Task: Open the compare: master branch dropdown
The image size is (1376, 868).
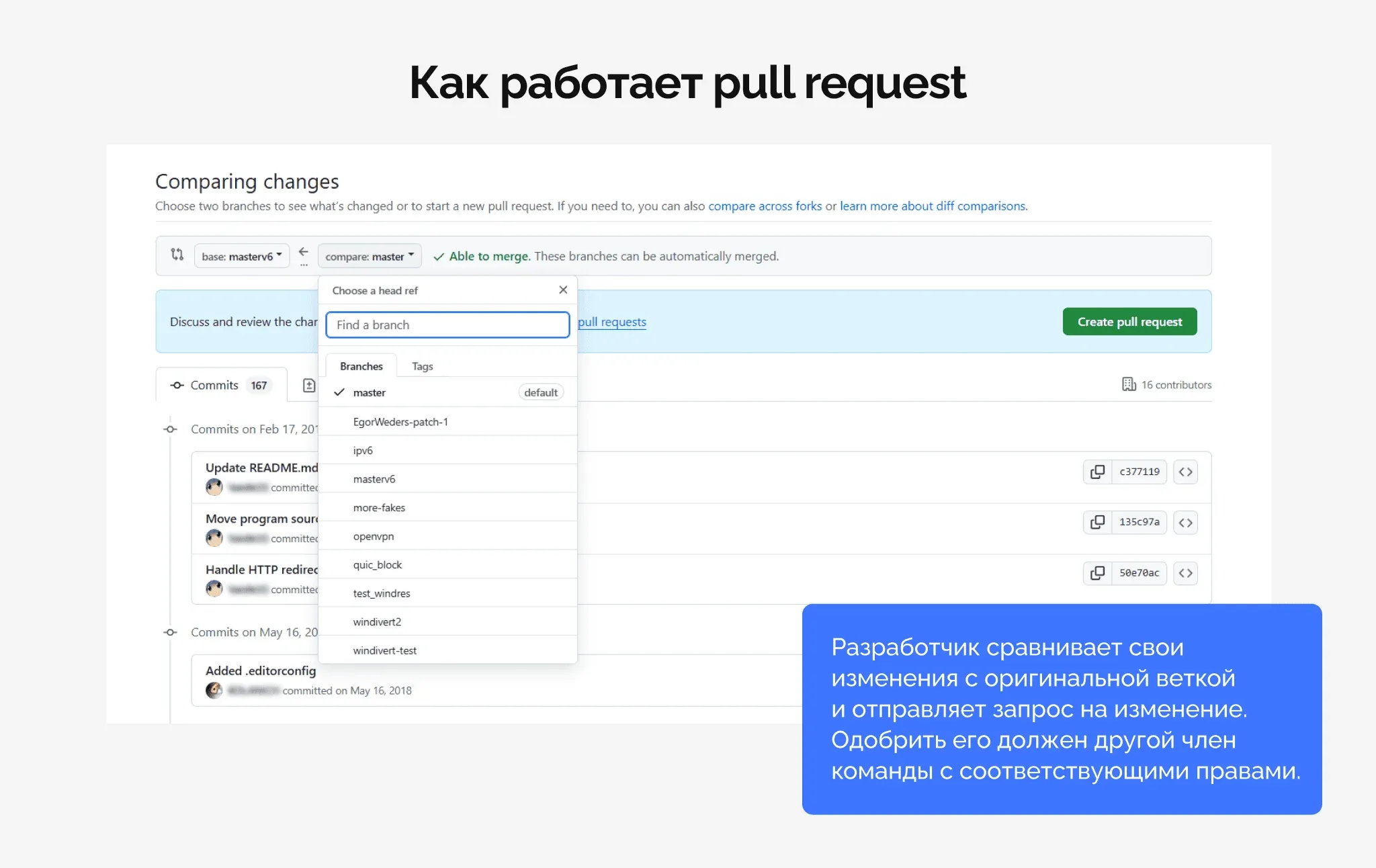Action: pyautogui.click(x=369, y=255)
